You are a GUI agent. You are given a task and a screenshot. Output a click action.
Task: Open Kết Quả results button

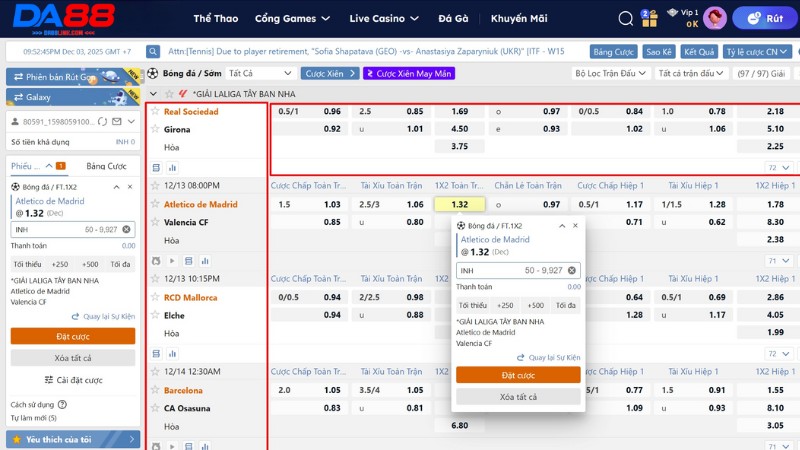point(699,52)
